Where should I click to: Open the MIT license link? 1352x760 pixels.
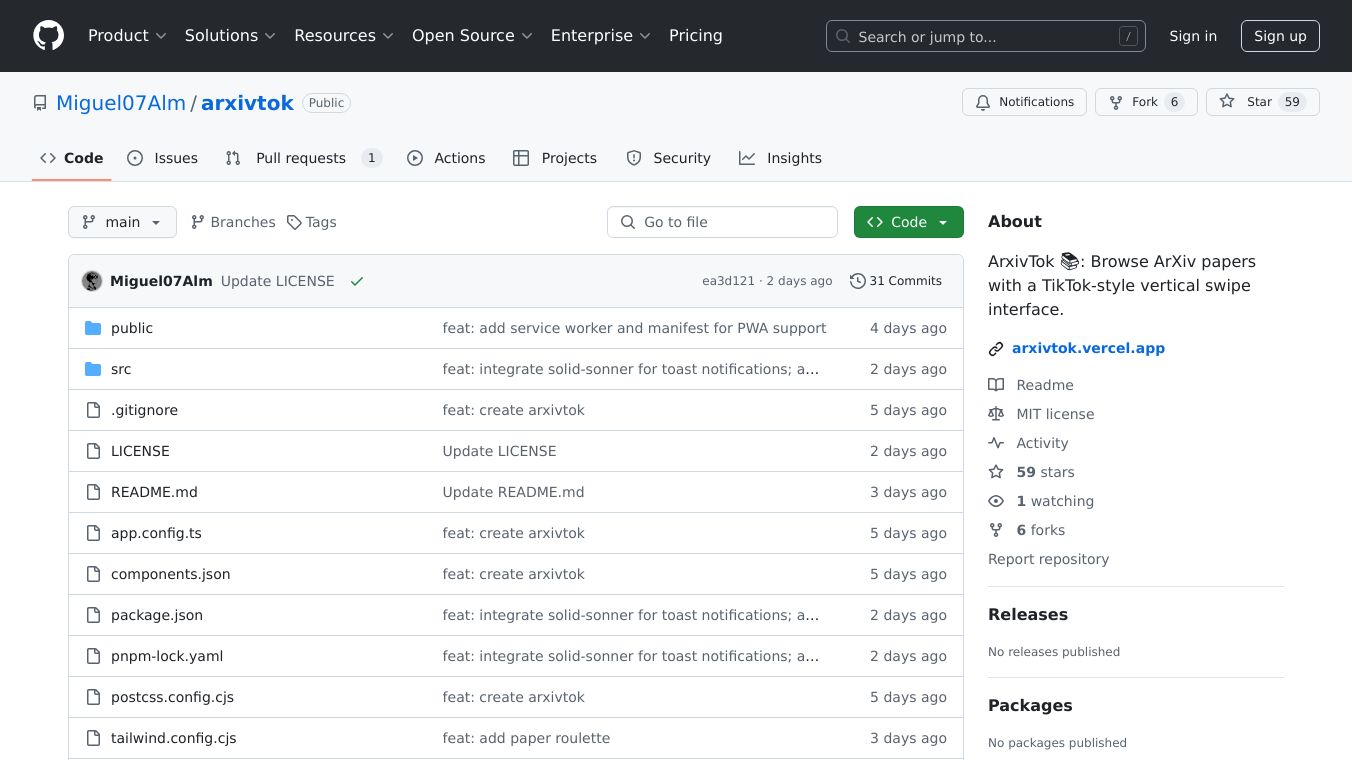point(1055,414)
